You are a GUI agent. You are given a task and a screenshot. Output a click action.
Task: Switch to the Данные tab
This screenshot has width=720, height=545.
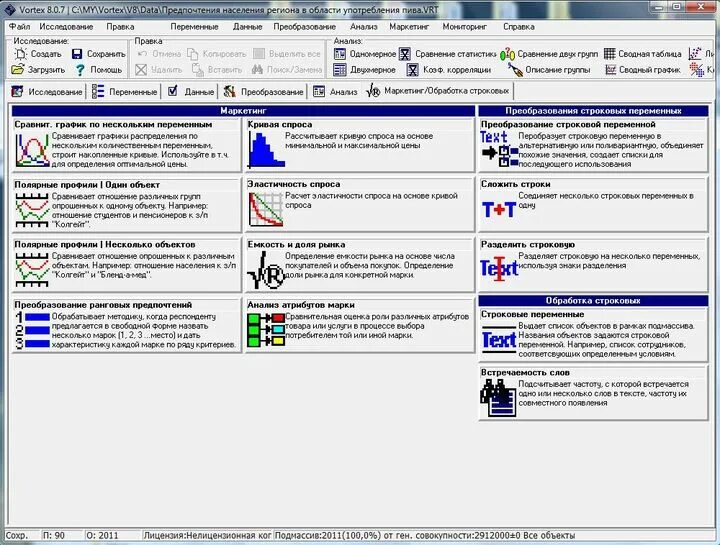tap(191, 91)
